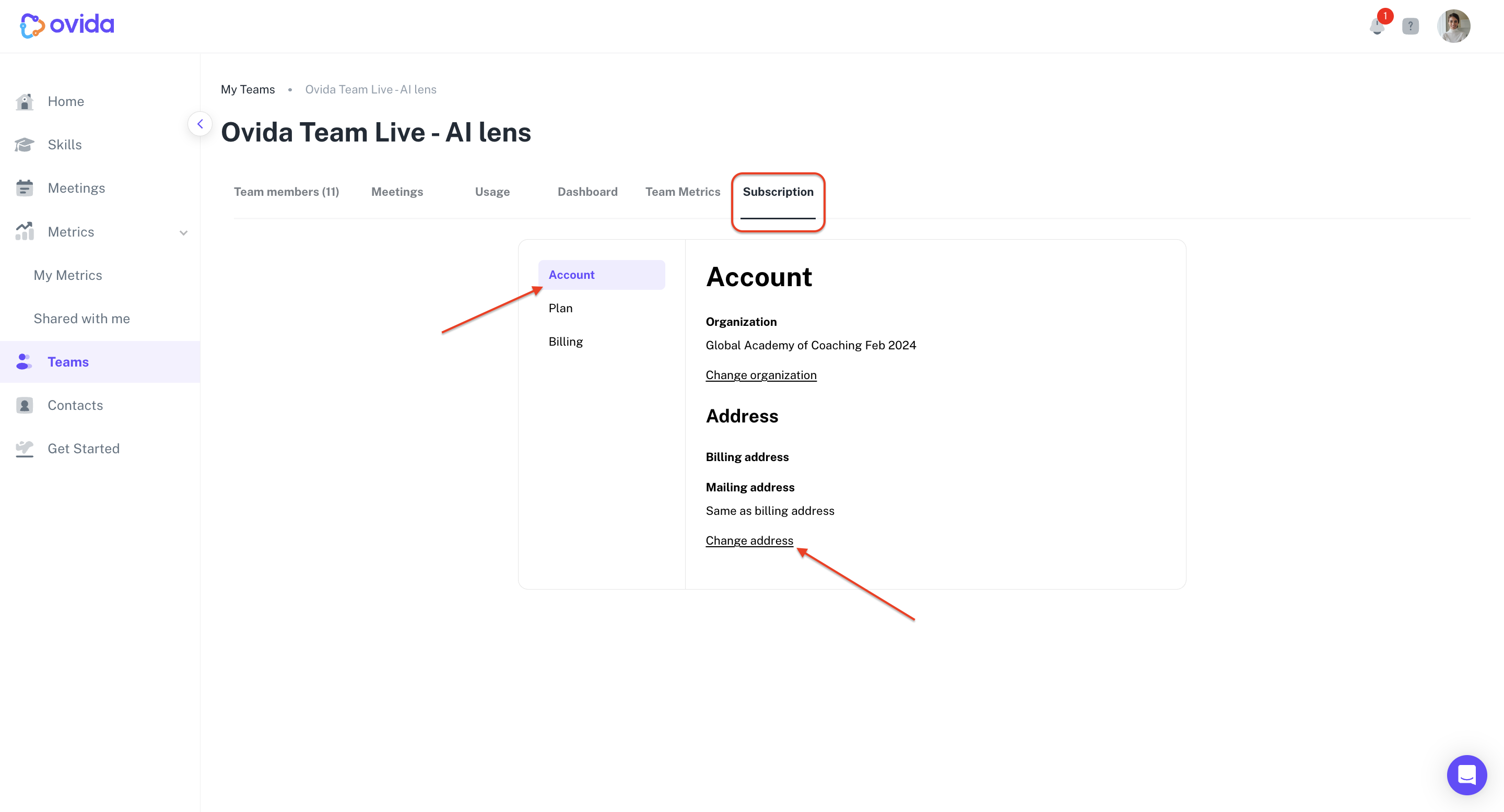Screen dimensions: 1504x812
Task: Click the 'Billing address' label
Action: [747, 457]
